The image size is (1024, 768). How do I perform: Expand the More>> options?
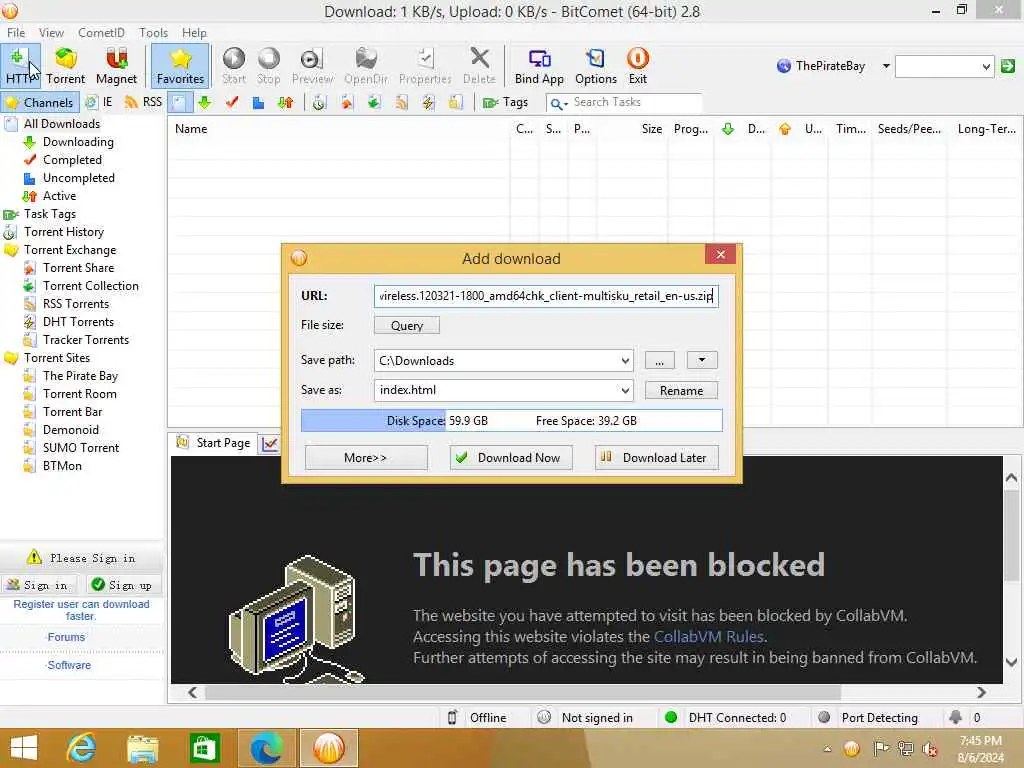coord(366,458)
